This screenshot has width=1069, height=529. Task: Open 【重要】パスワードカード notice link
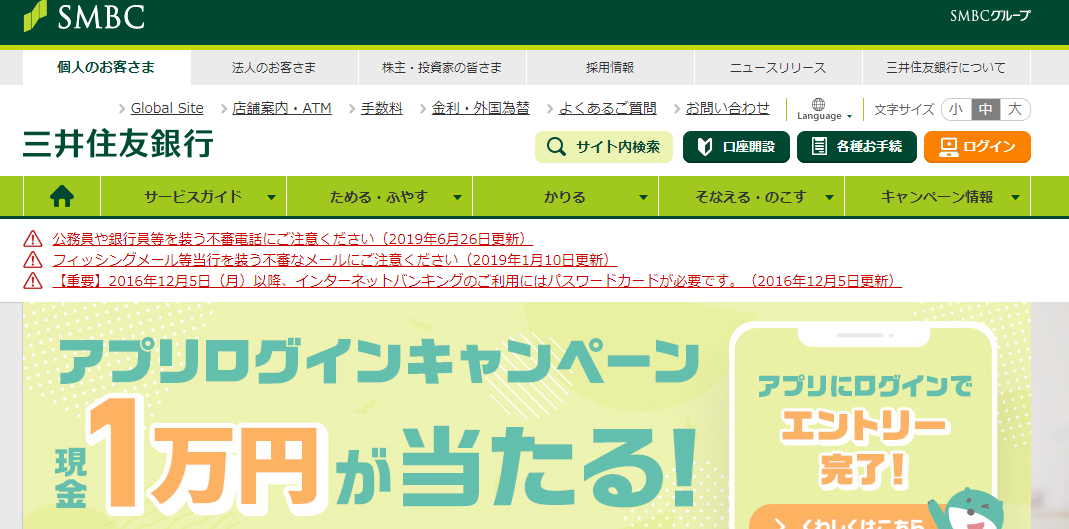tap(477, 281)
